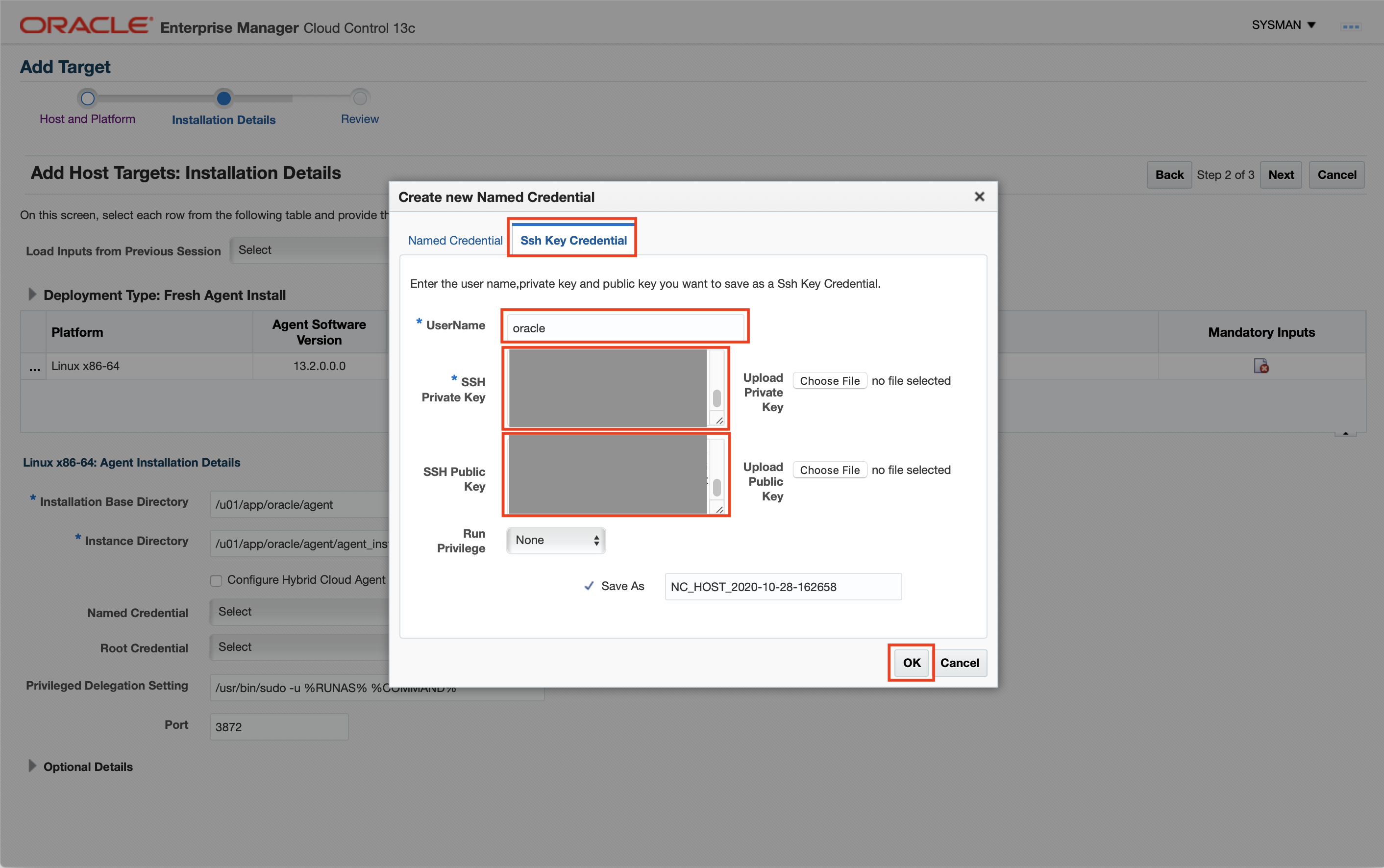The height and width of the screenshot is (868, 1384).
Task: Open the Named Credential Select dropdown
Action: tap(299, 612)
